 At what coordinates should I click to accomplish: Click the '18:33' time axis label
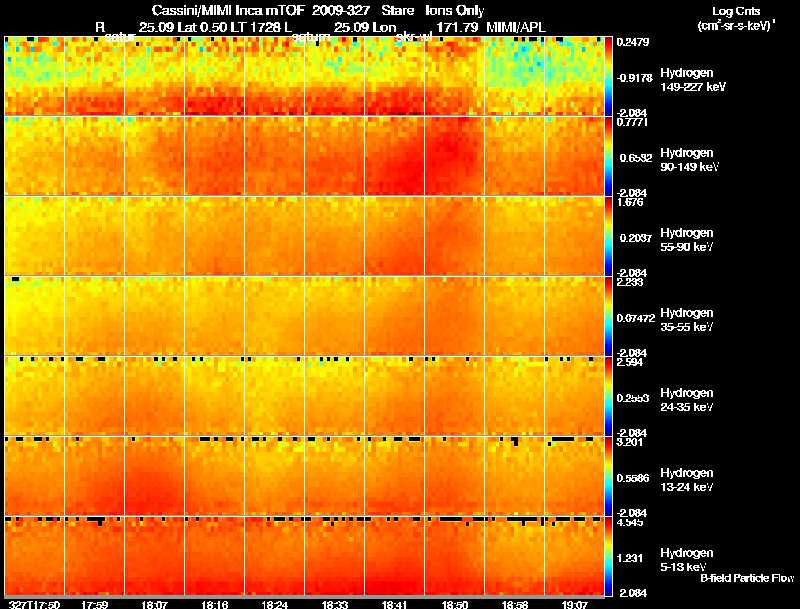[335, 604]
